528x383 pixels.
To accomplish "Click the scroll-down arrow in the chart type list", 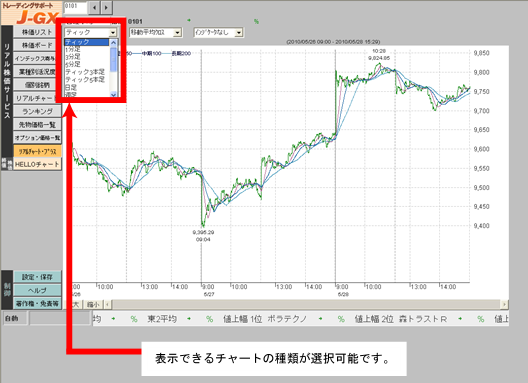I will 113,94.
